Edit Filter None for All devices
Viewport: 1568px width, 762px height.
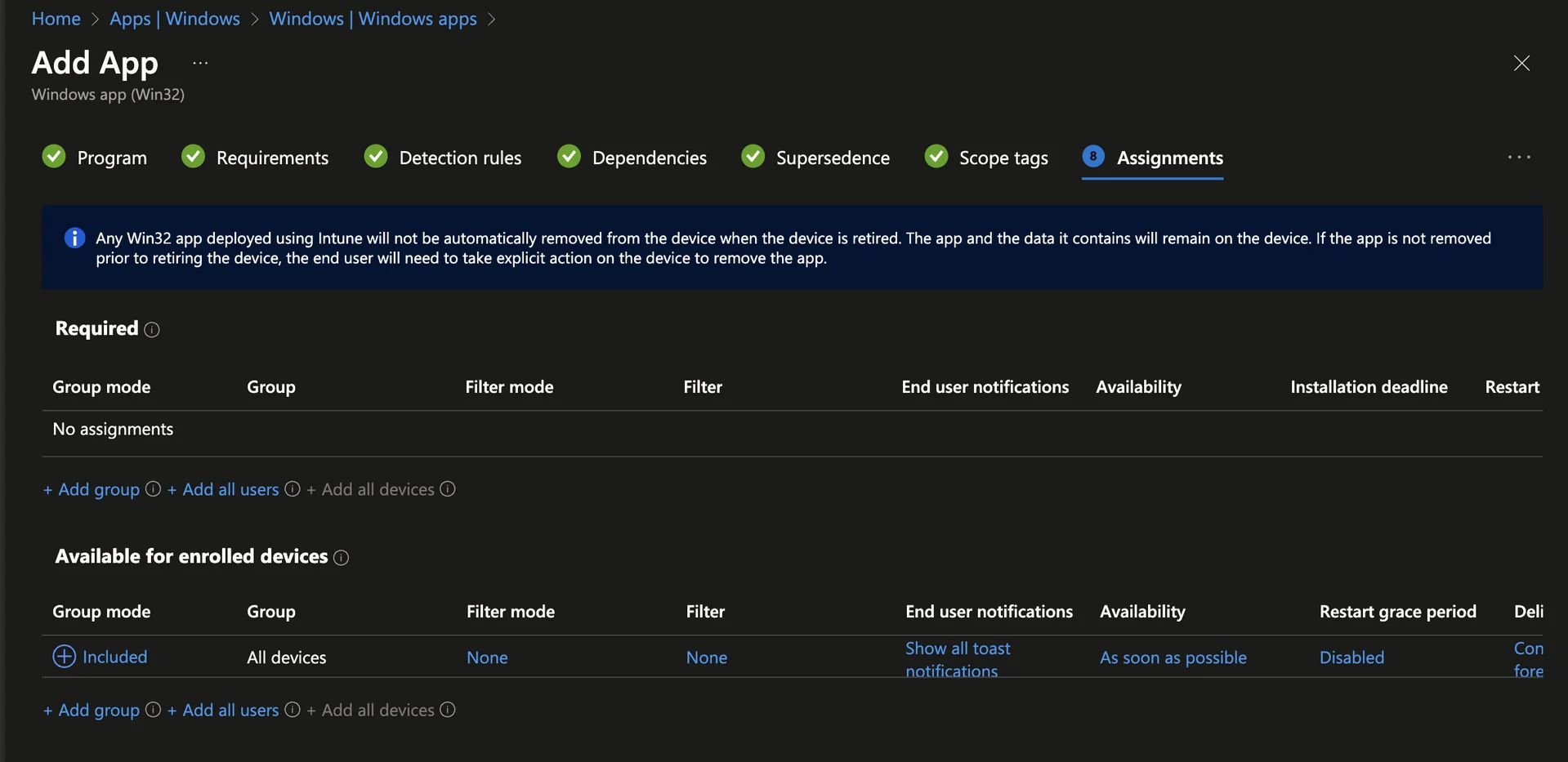(707, 657)
